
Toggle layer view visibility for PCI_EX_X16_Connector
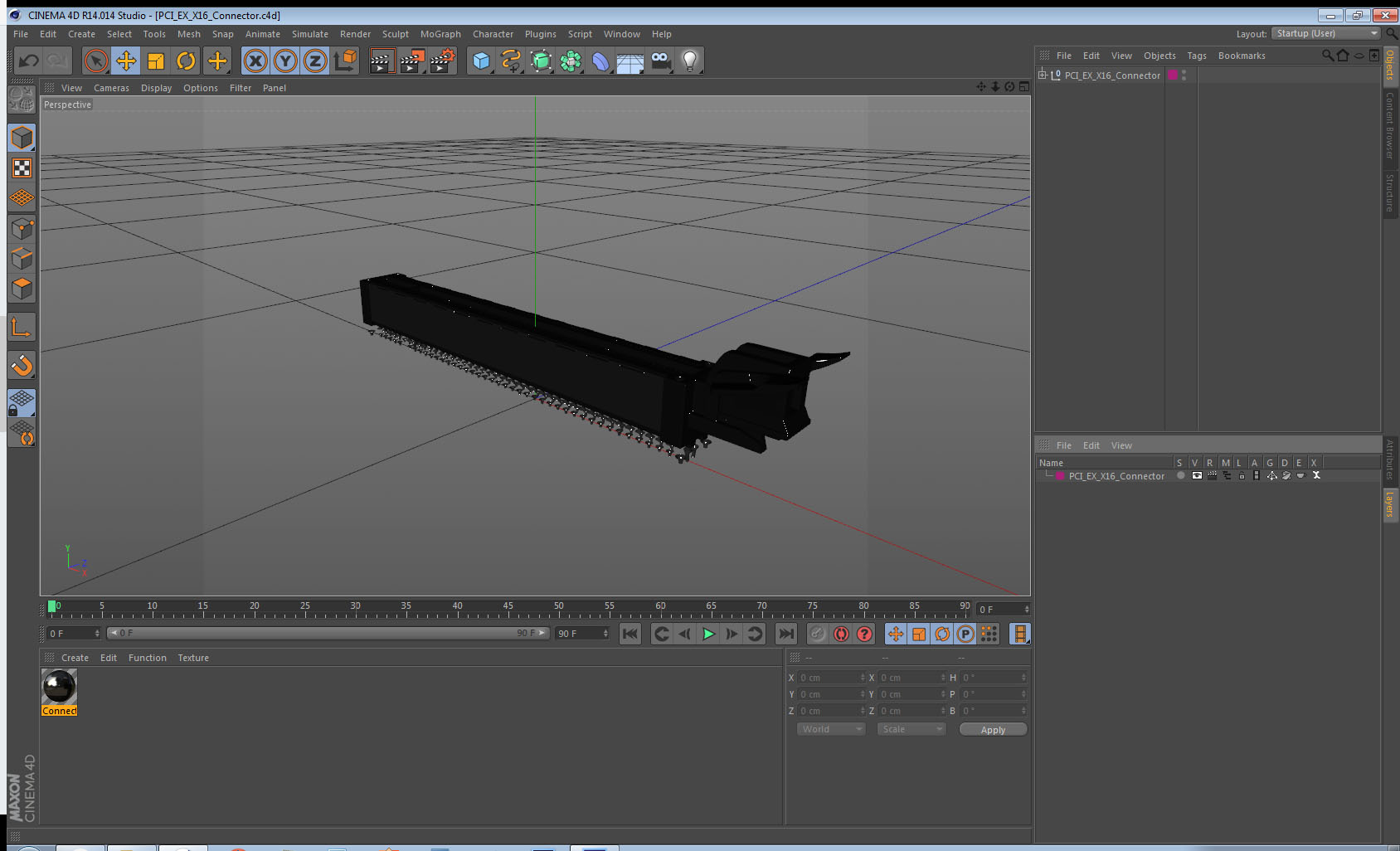click(x=1196, y=476)
